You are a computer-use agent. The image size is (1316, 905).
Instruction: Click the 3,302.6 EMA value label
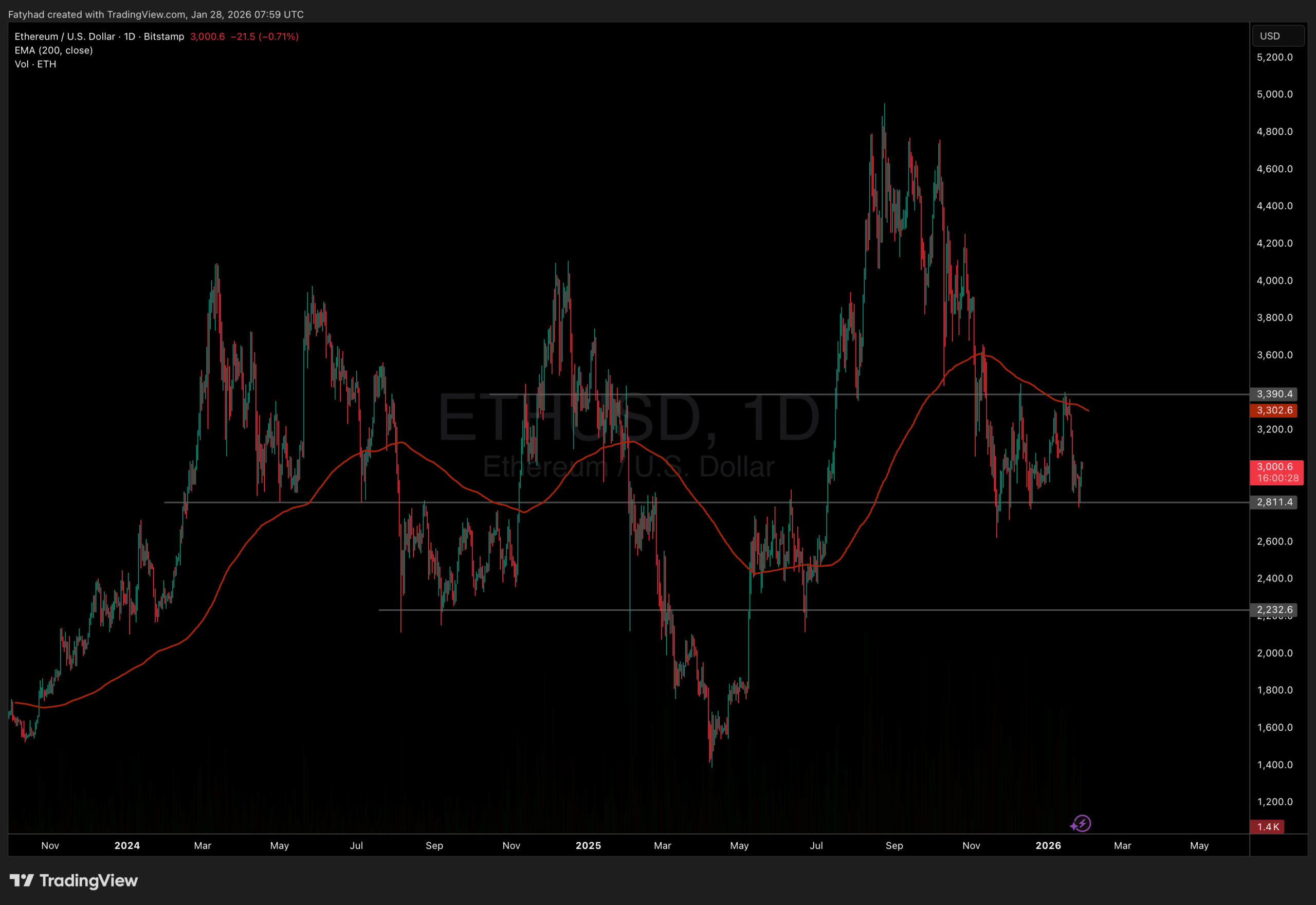pos(1273,410)
